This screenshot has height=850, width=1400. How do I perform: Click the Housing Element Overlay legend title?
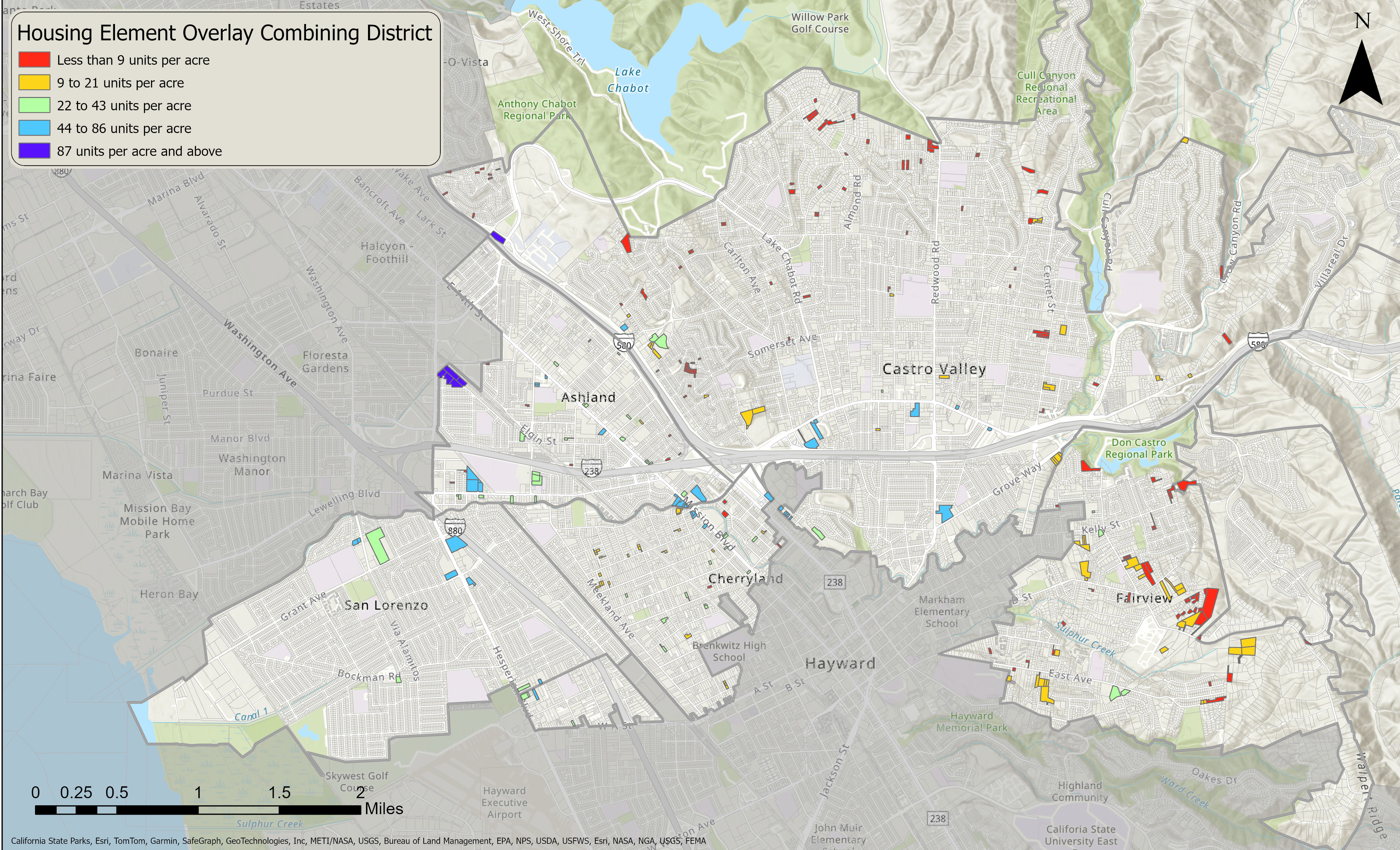pyautogui.click(x=224, y=33)
